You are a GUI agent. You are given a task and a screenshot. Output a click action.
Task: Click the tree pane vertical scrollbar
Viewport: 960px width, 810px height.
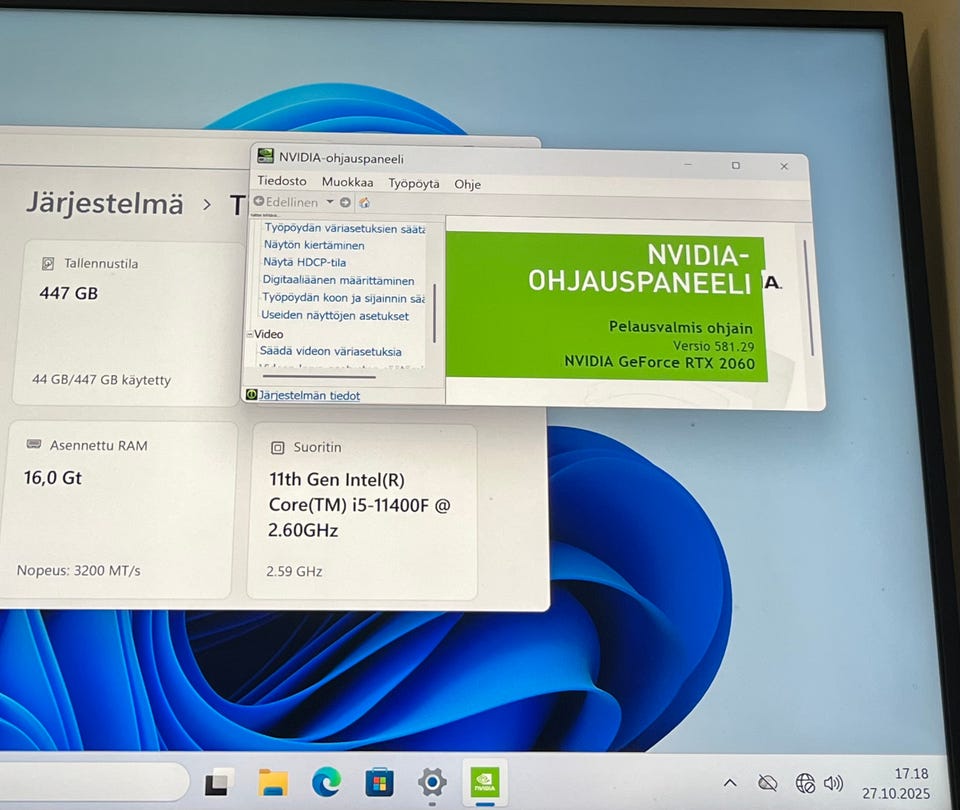[434, 313]
